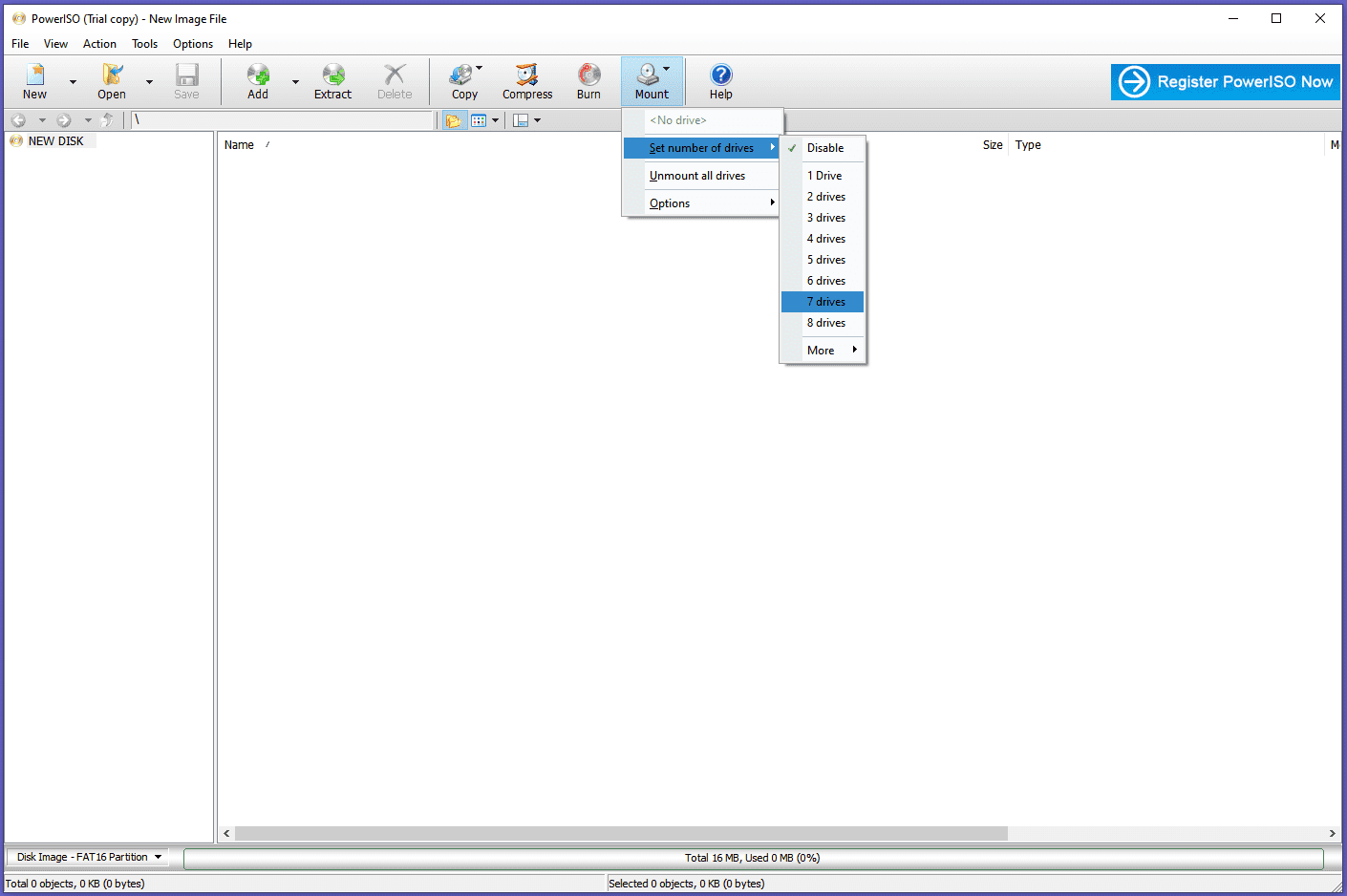Click the PowerISO app icon in title bar
Viewport: 1347px width, 896px height.
point(19,18)
